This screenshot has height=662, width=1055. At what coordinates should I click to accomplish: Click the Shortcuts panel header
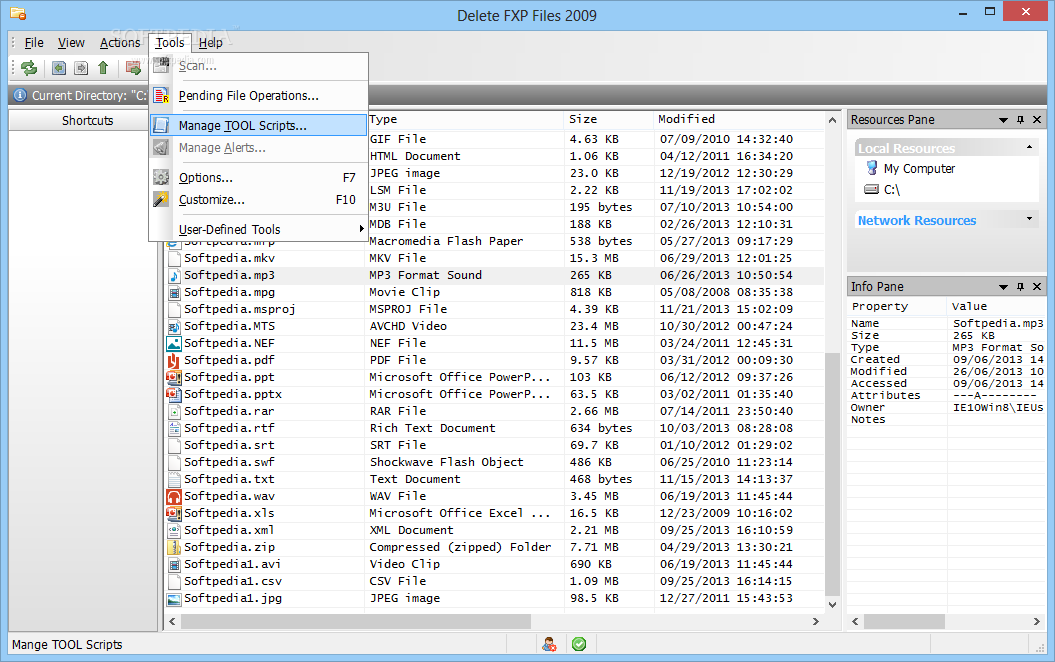pyautogui.click(x=83, y=120)
